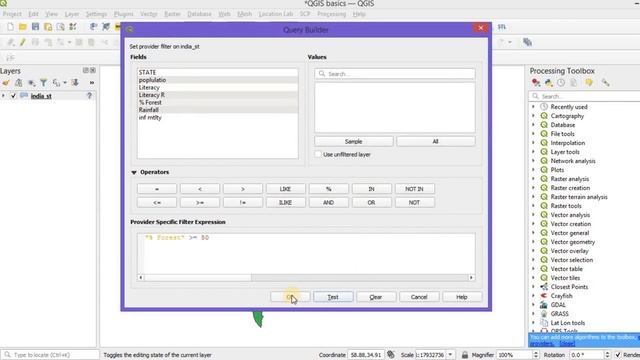Create a new project from toolbar
The image size is (640, 360).
10,27
